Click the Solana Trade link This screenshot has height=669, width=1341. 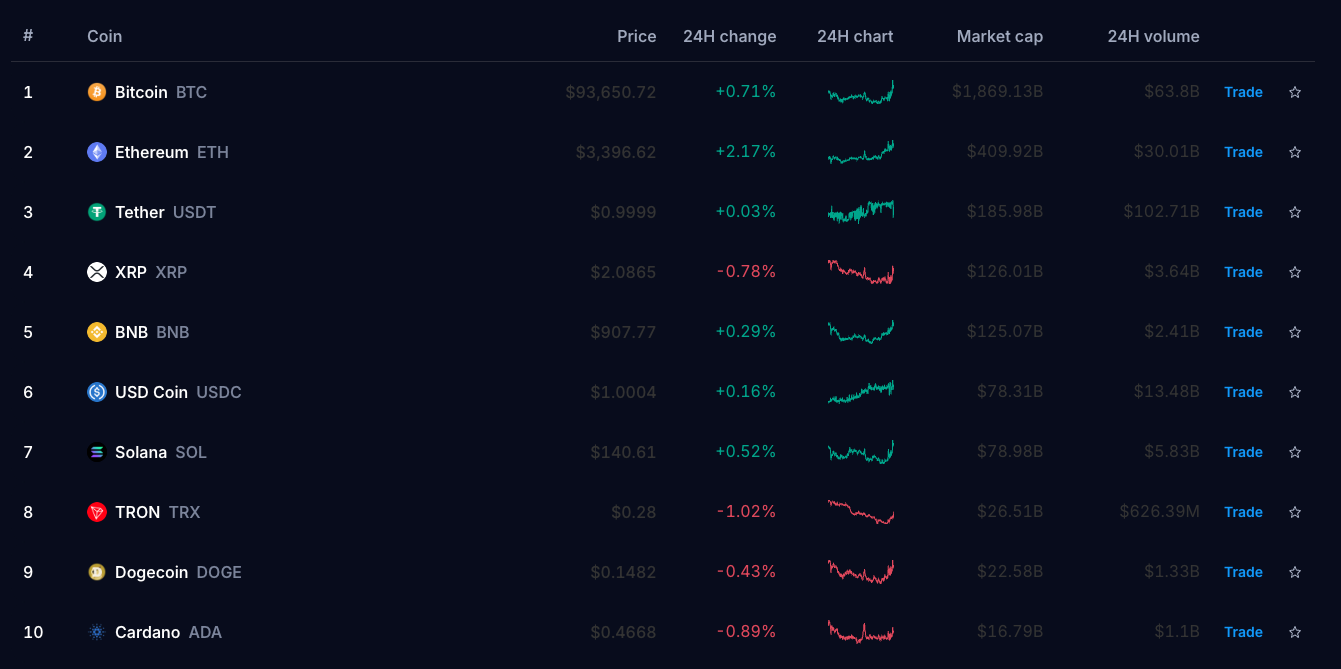click(x=1243, y=452)
